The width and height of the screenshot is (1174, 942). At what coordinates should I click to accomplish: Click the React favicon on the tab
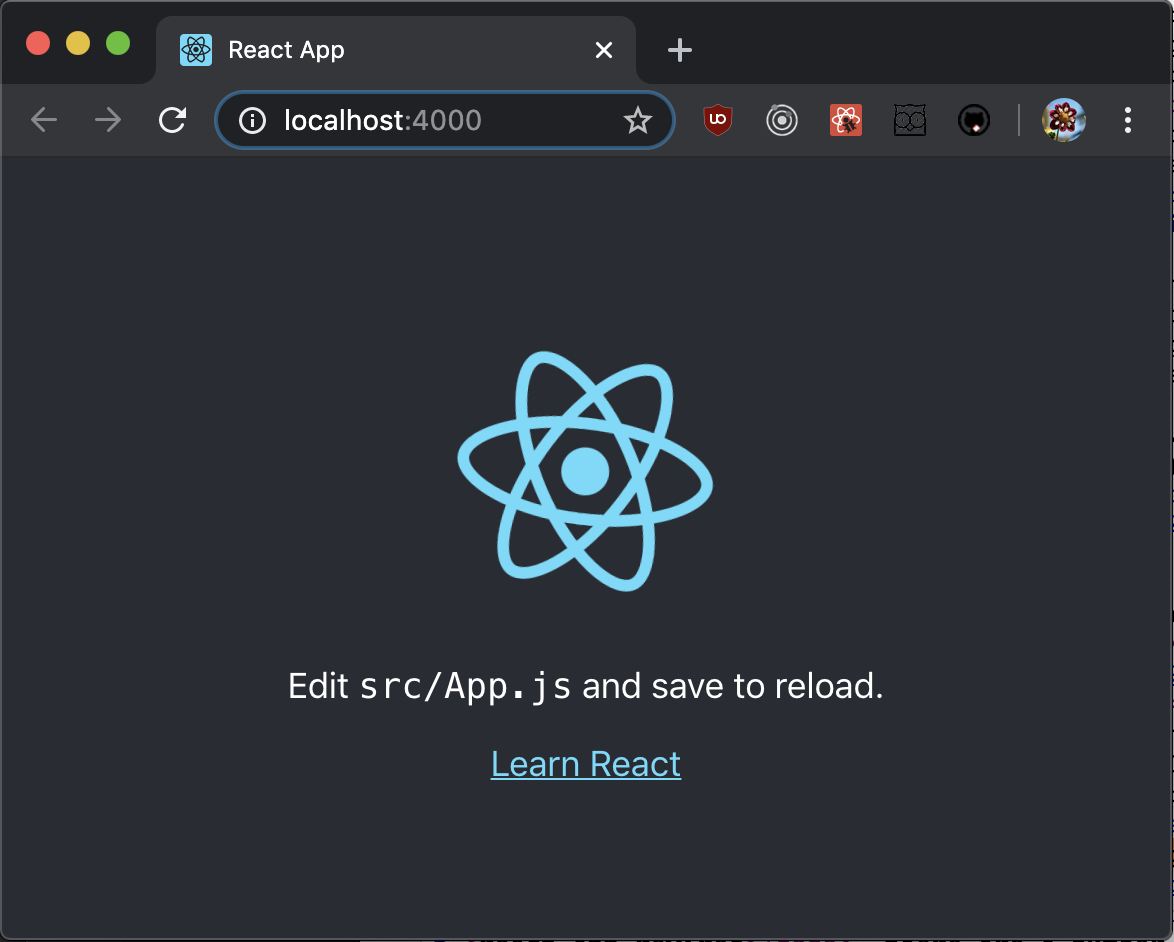coord(196,50)
